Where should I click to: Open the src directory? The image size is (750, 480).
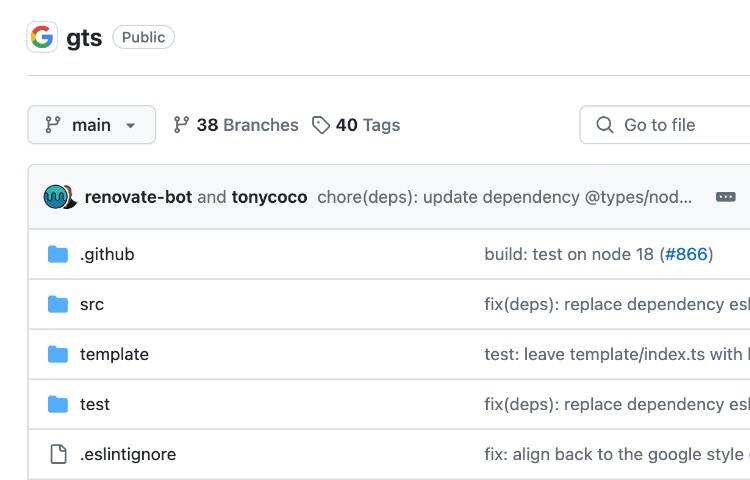[92, 304]
